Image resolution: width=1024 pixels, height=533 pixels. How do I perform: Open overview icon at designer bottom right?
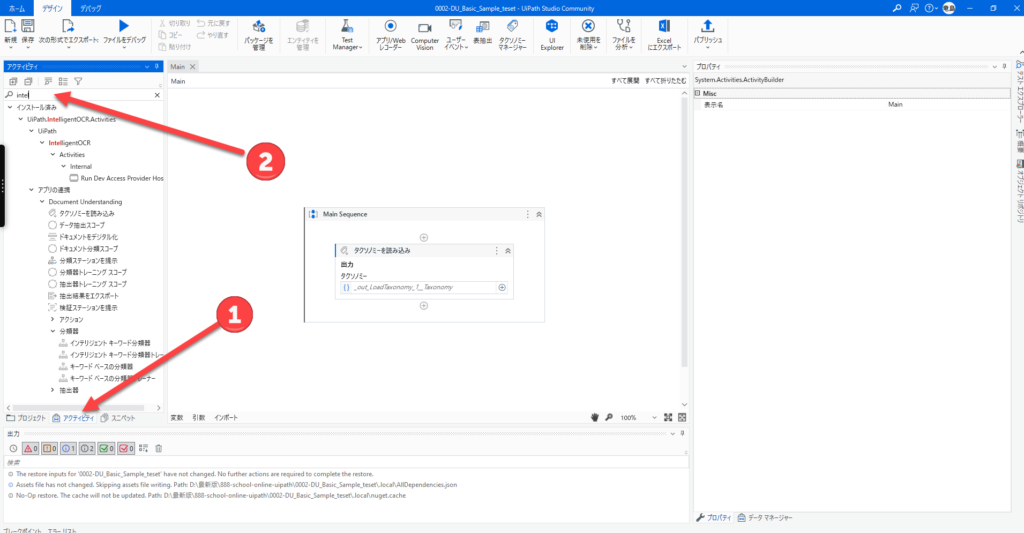tap(682, 417)
